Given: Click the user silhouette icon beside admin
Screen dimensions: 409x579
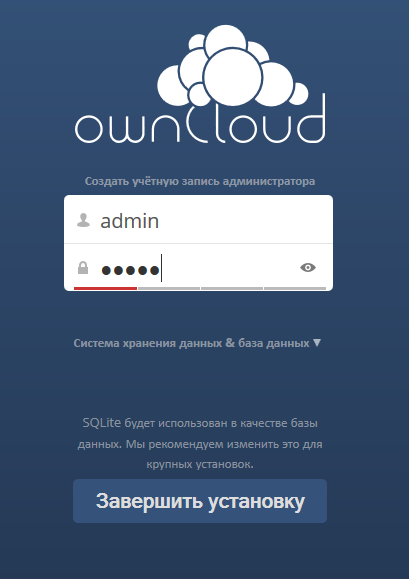Looking at the screenshot, I should (83, 220).
